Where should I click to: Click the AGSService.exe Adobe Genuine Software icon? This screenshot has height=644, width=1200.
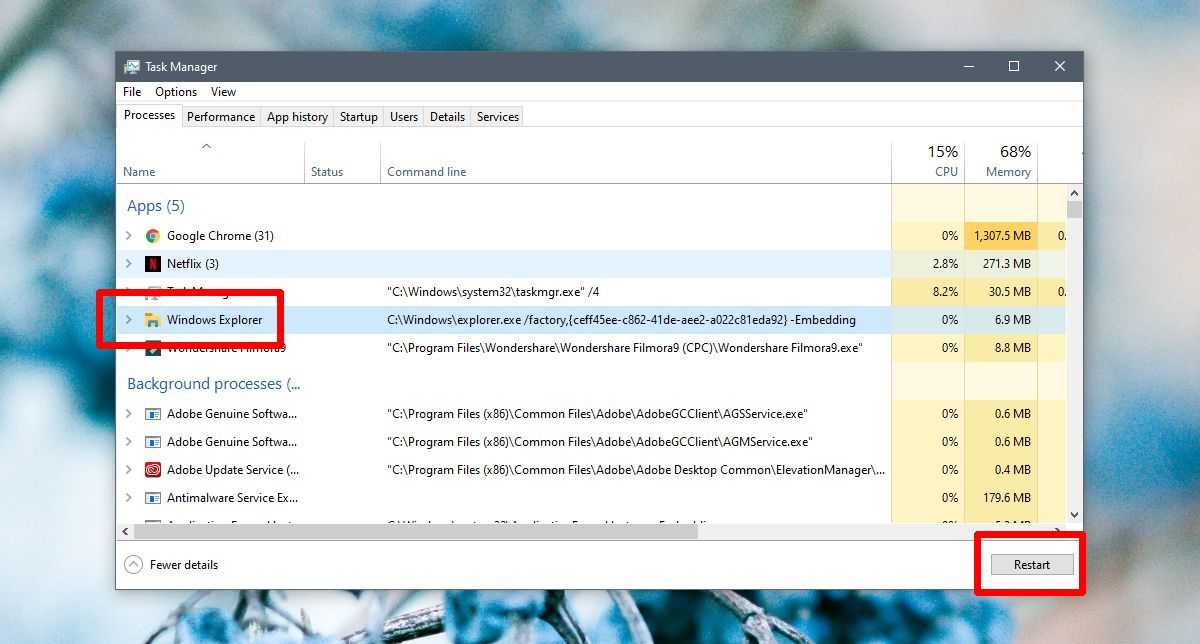coord(153,414)
